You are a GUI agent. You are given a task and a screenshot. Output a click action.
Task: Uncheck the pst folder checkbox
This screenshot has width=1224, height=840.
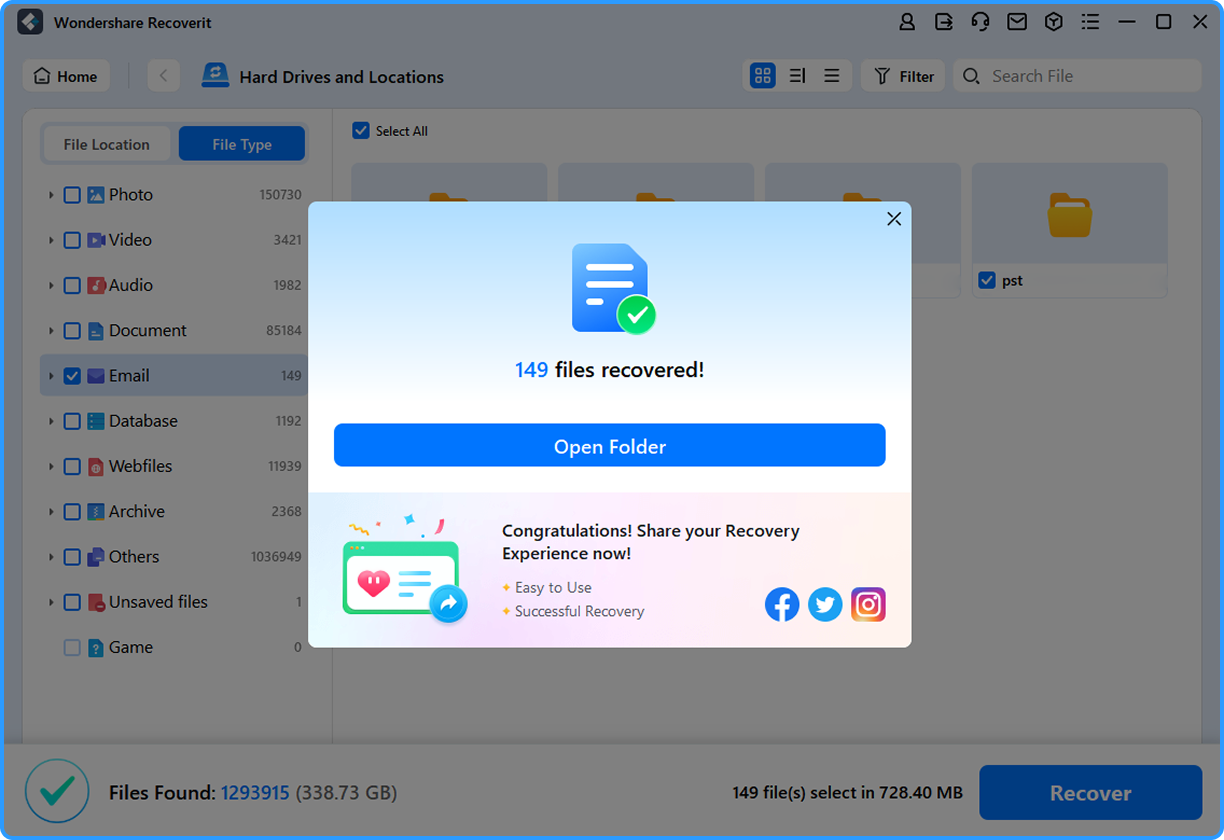pyautogui.click(x=987, y=281)
